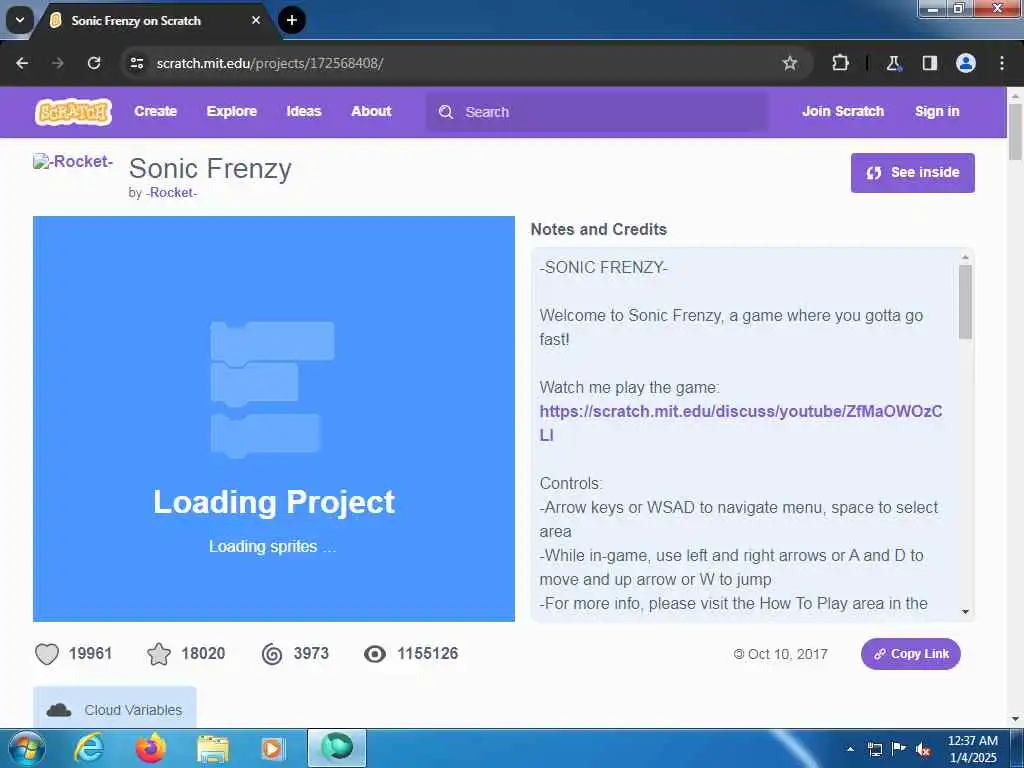Click the Notes and Credits heading
Screen dimensions: 1024x768
pyautogui.click(x=599, y=229)
